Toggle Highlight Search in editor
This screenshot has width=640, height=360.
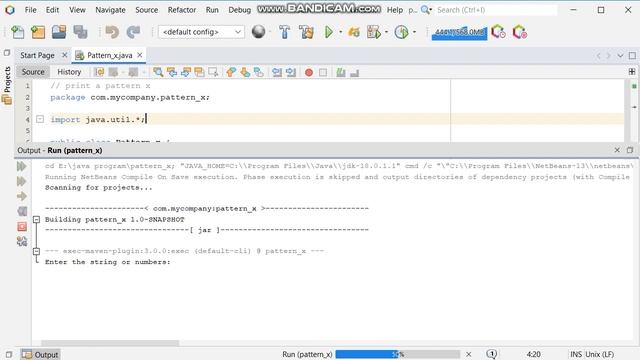199,72
